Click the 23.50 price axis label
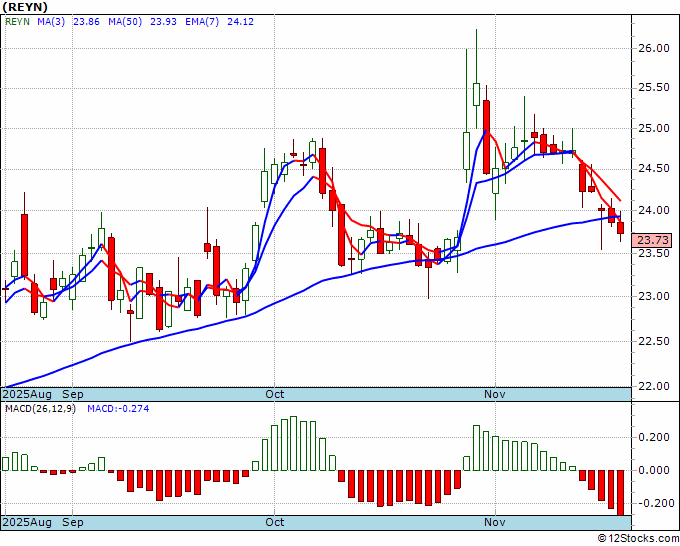The height and width of the screenshot is (546, 680). (x=654, y=253)
